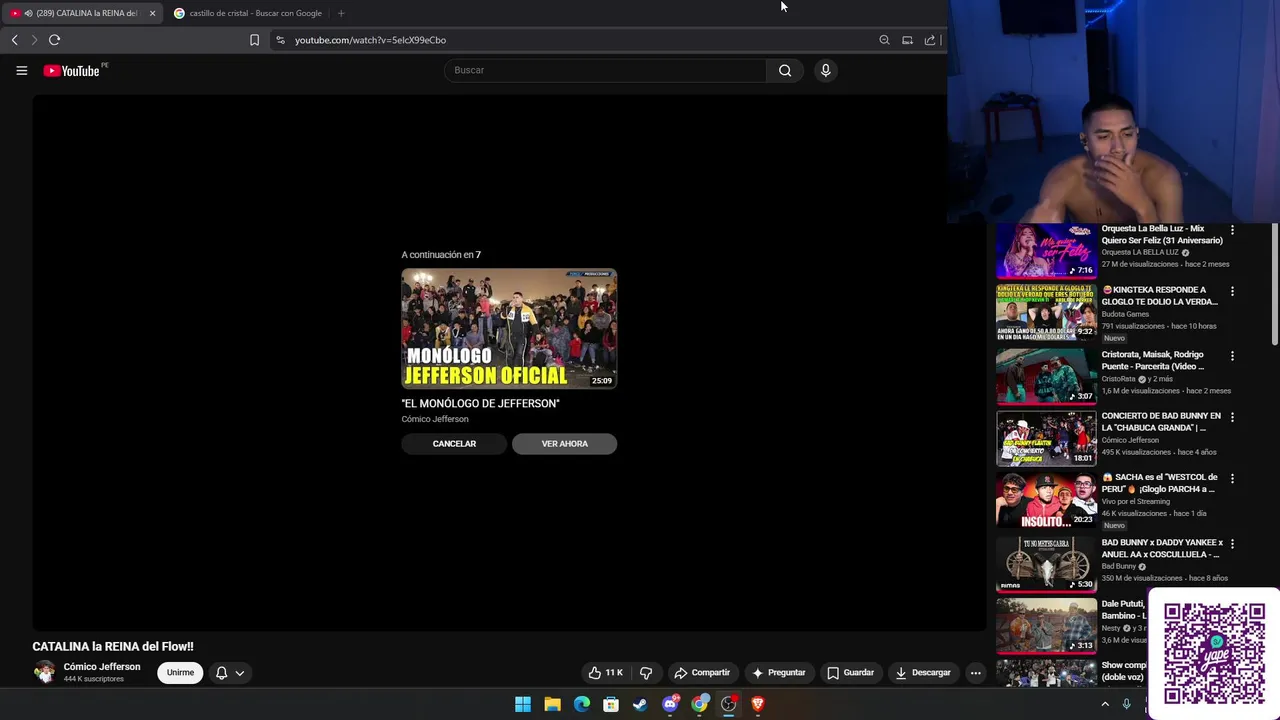Open Concierto de Bad Bunny Chabuca thumbnail
The height and width of the screenshot is (720, 1280).
1046,438
